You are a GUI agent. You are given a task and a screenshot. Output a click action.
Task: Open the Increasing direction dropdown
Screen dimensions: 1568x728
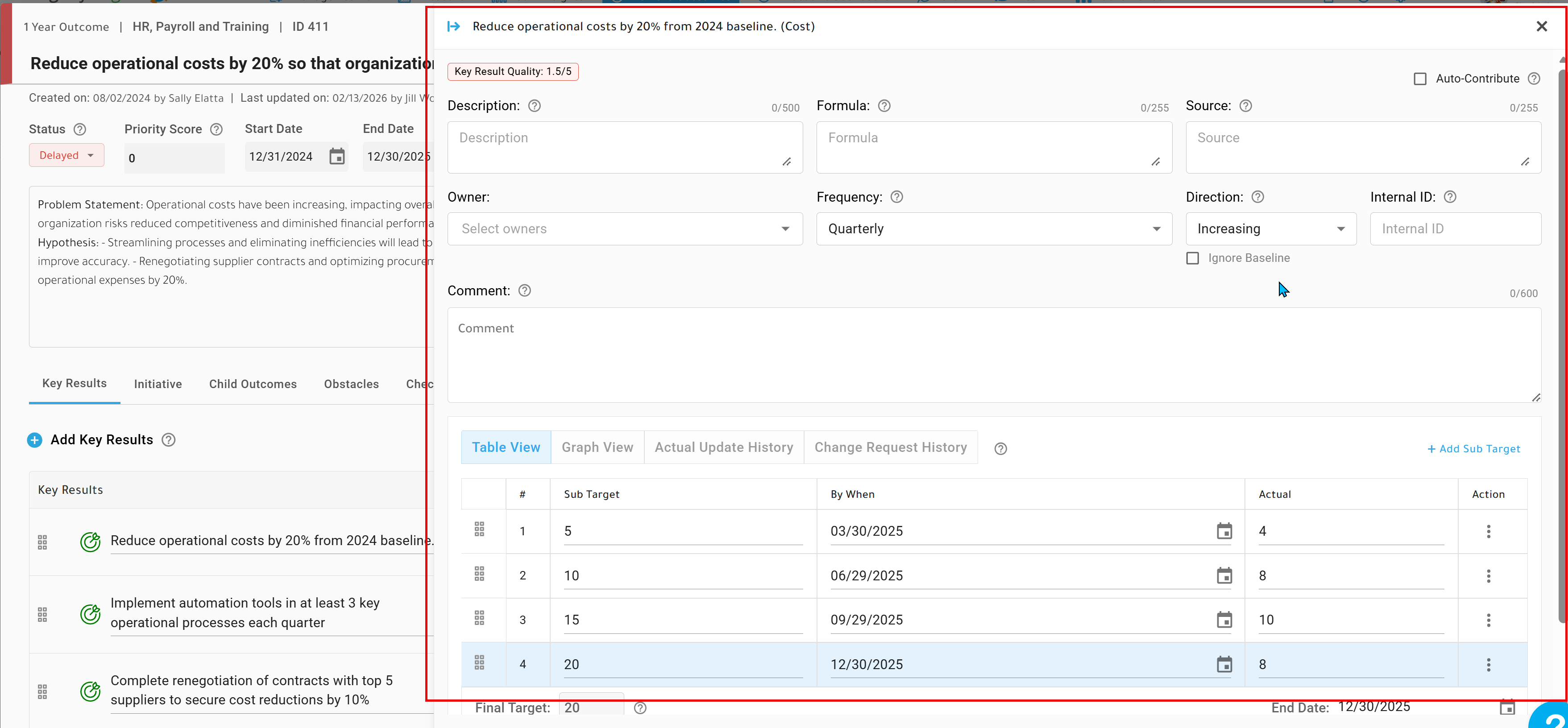click(x=1271, y=229)
